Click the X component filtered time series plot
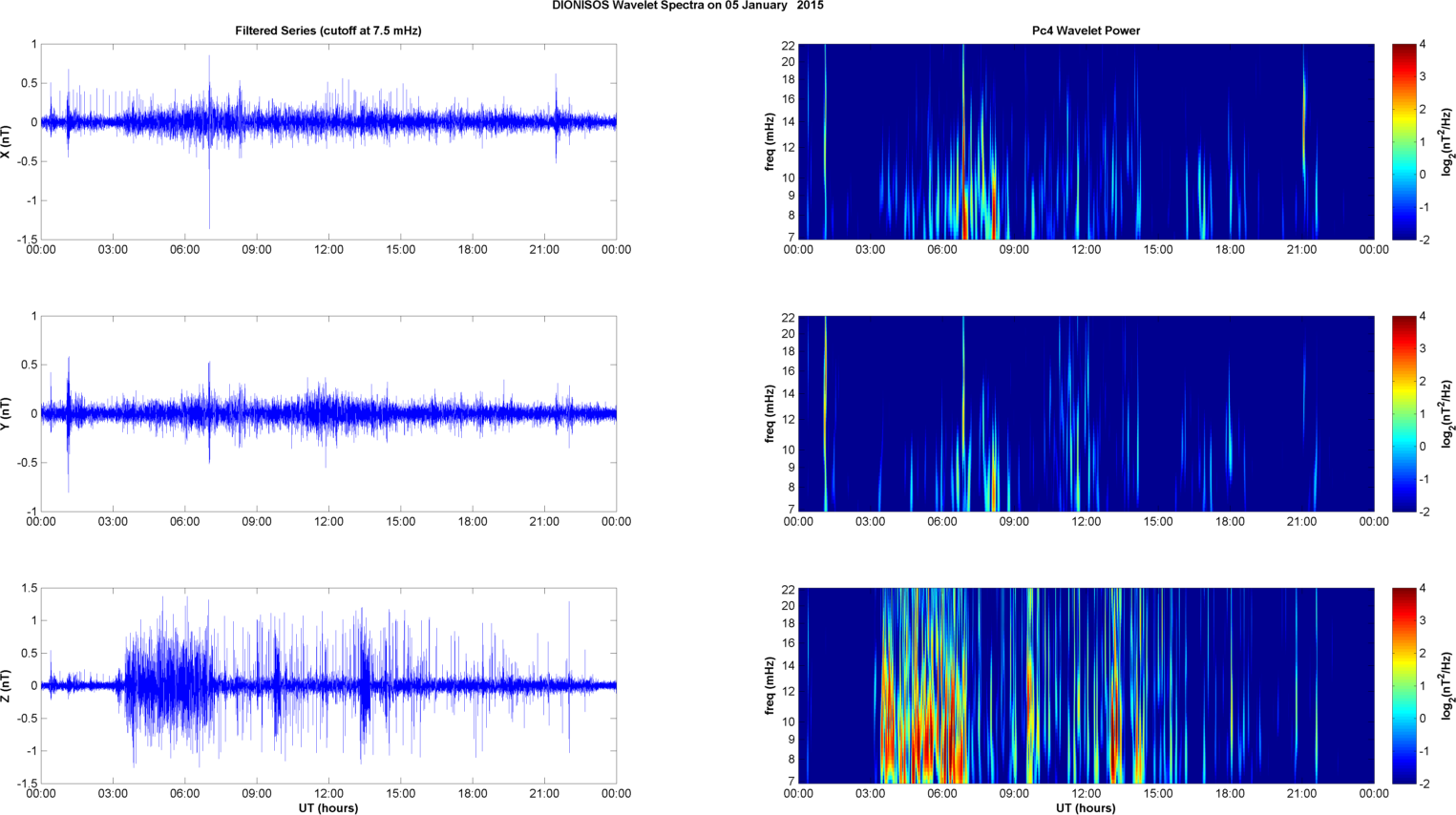 [x=328, y=142]
